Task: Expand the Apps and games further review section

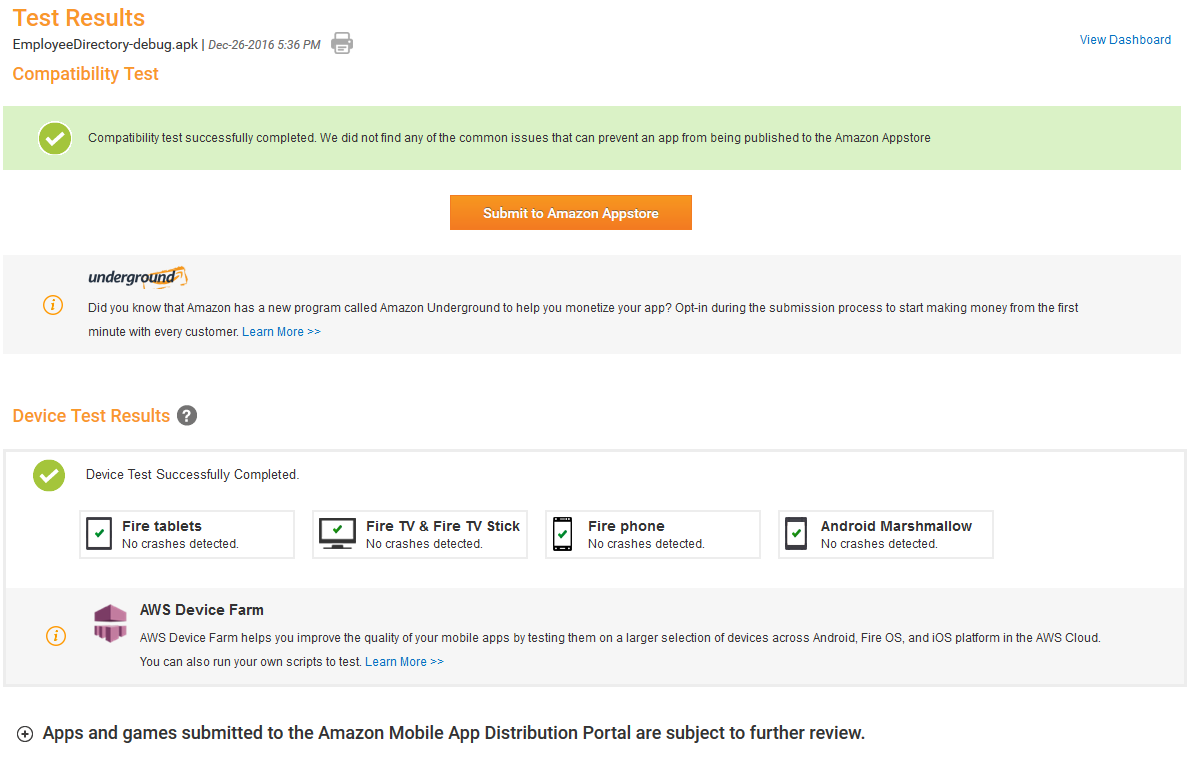Action: pyautogui.click(x=25, y=734)
